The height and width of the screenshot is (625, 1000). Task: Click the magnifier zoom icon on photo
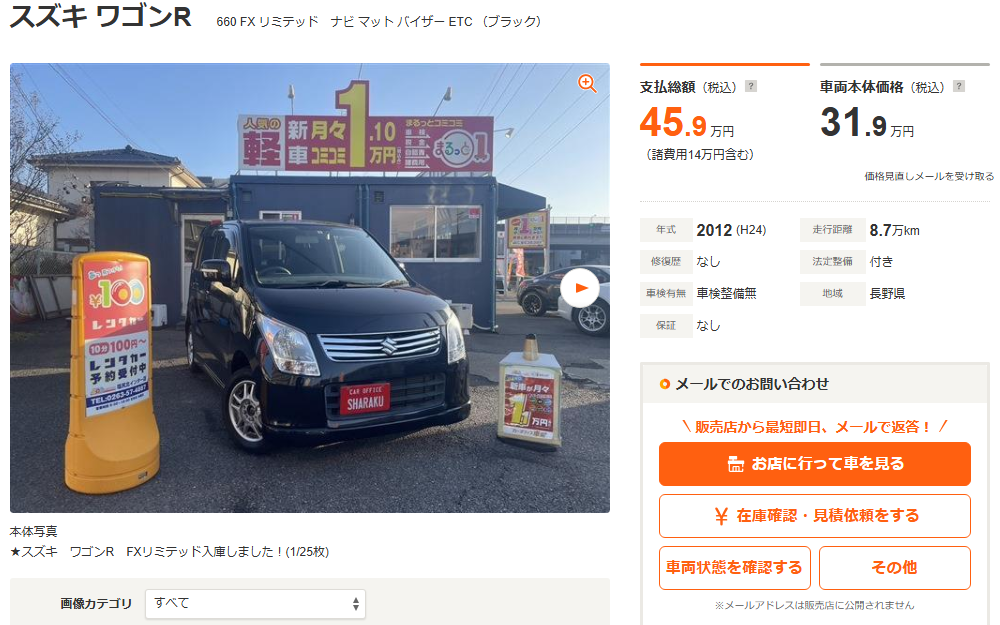587,84
